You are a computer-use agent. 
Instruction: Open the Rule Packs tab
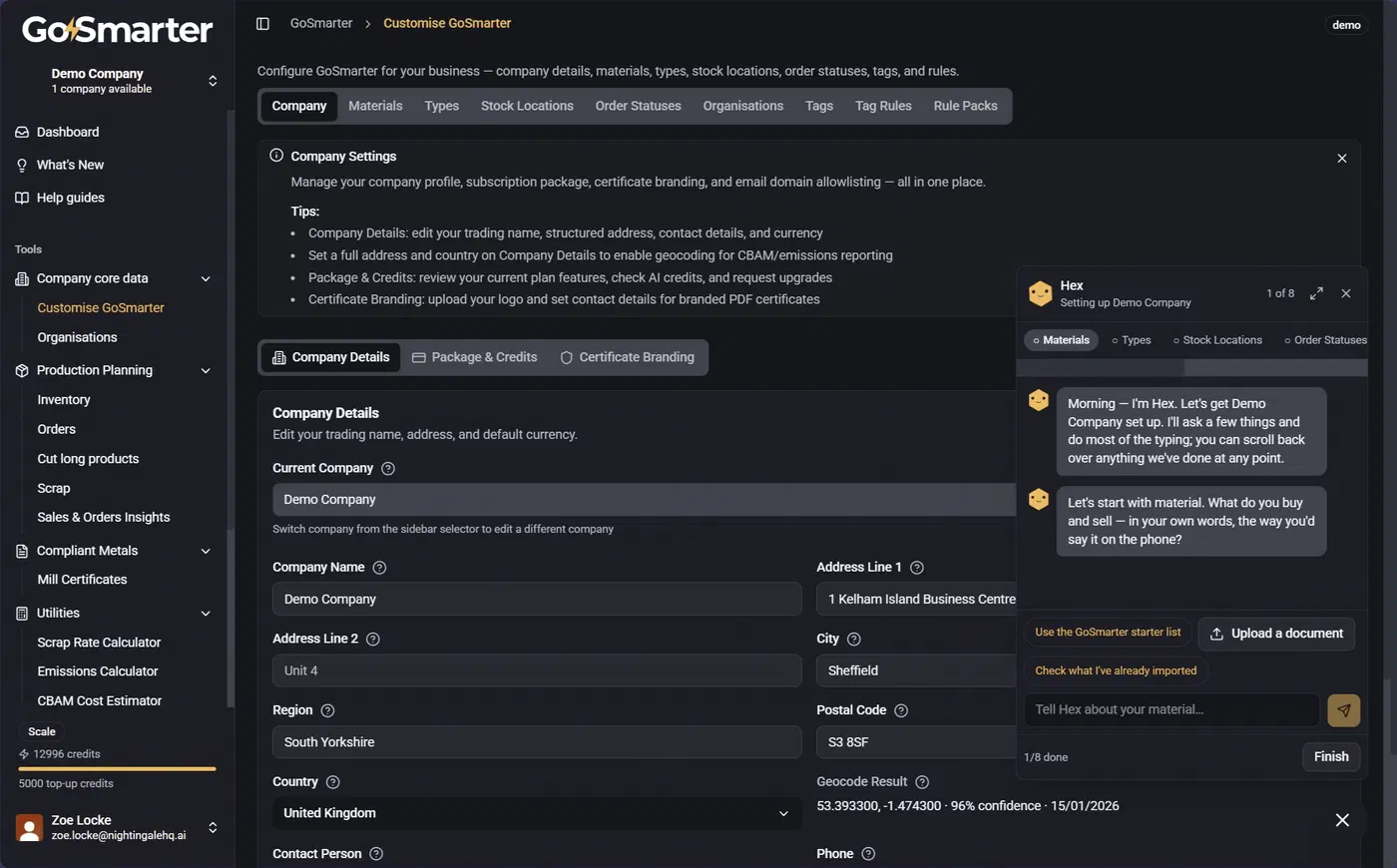[965, 106]
